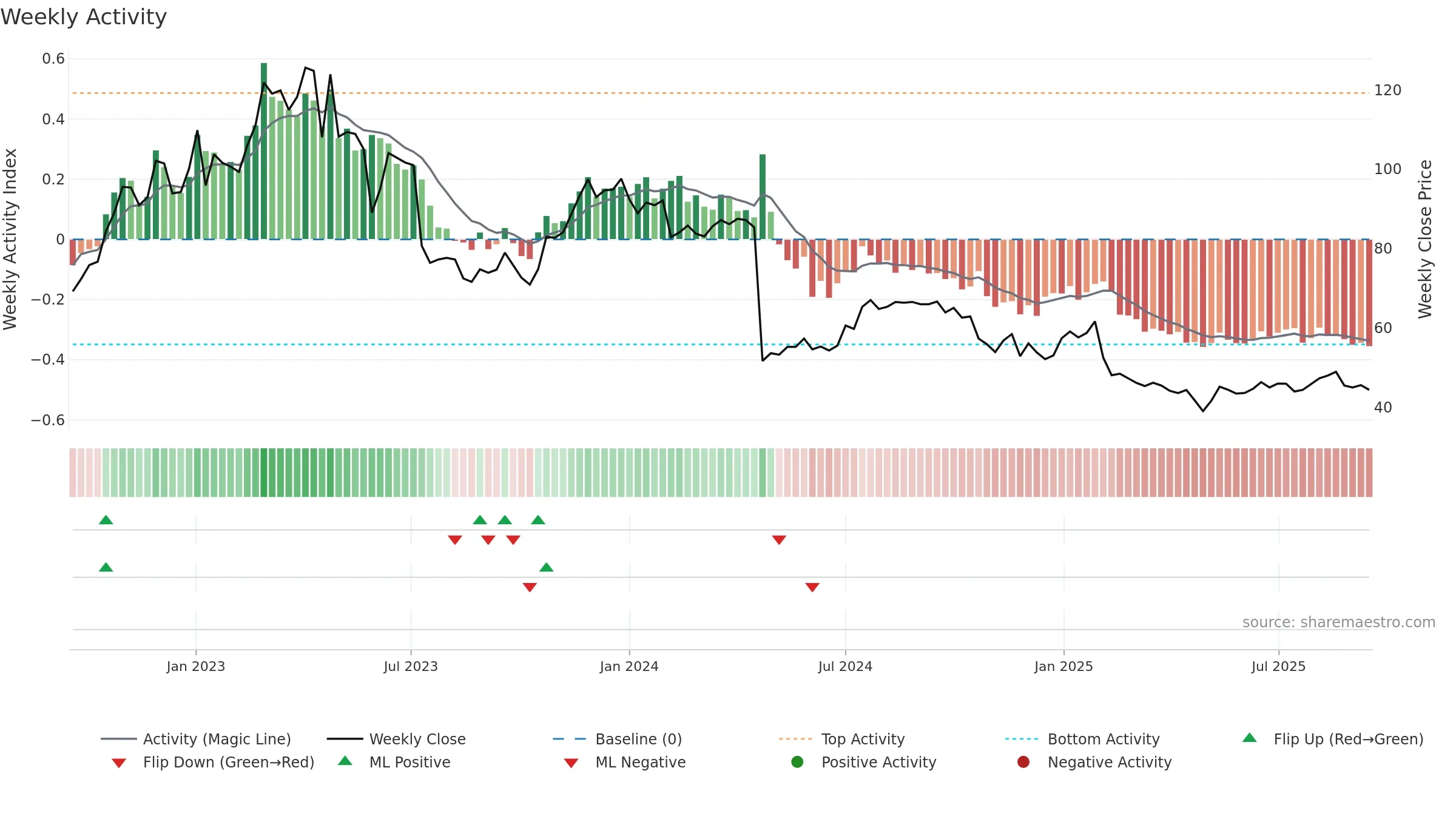Click the 0.6 activity axis tick label

(x=53, y=59)
